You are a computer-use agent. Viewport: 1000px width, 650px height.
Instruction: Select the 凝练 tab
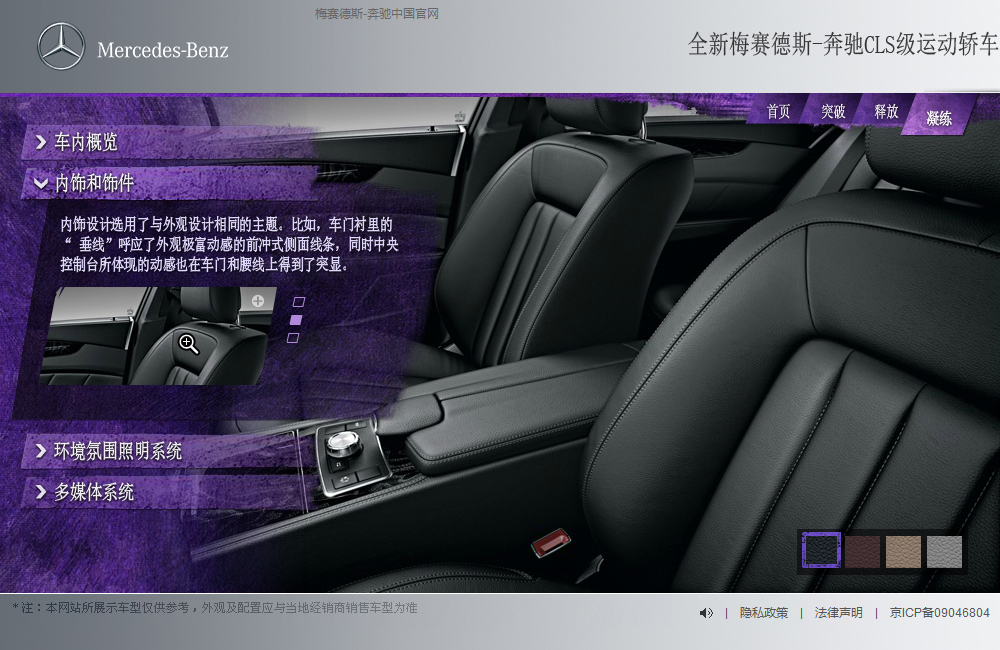click(939, 119)
